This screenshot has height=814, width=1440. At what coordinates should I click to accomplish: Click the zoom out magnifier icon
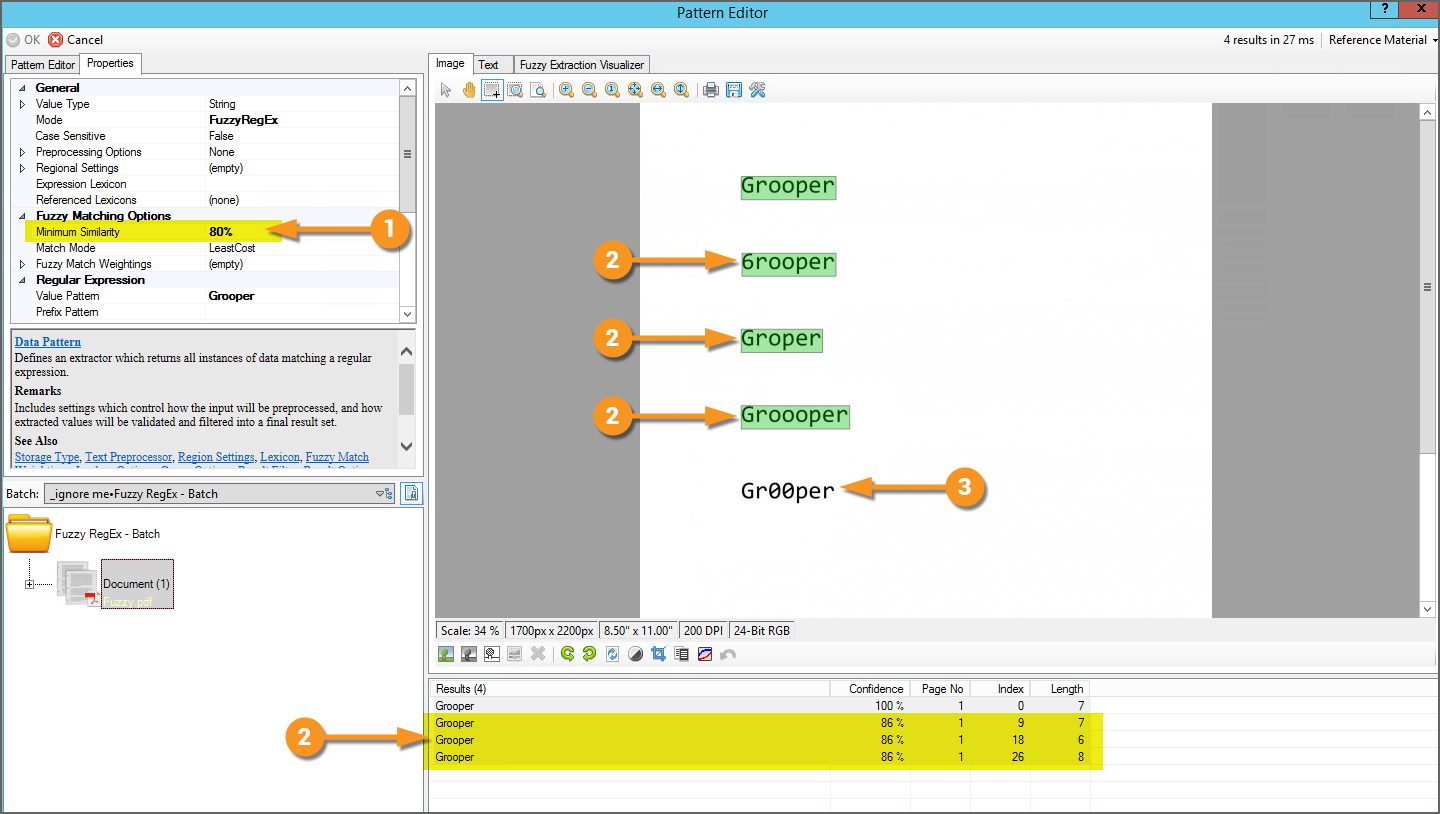(589, 90)
